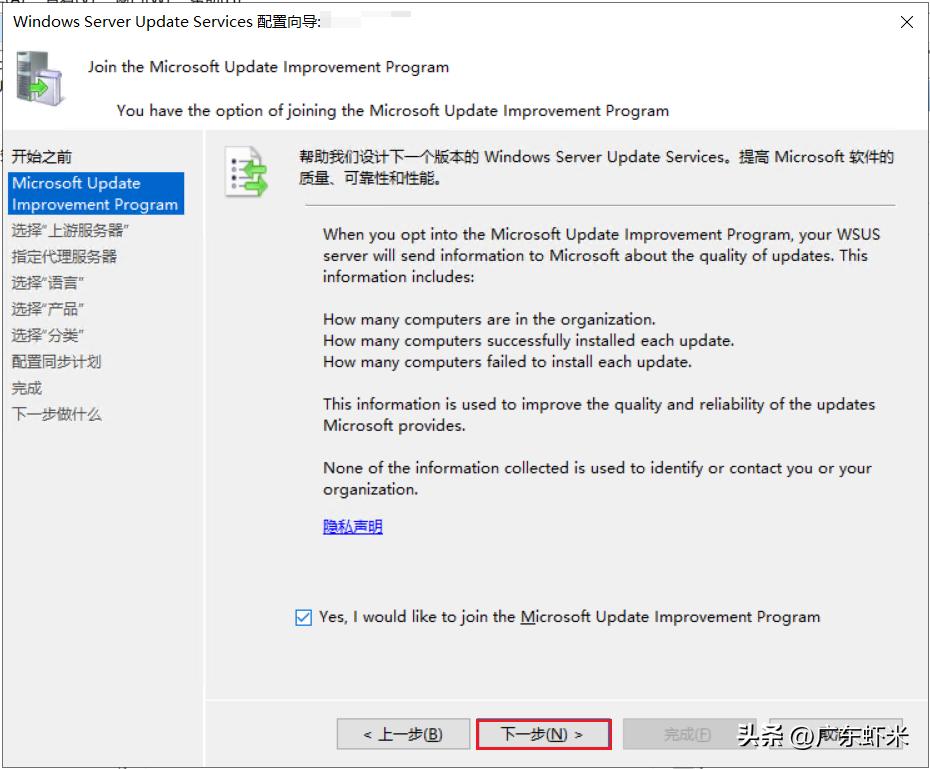Image resolution: width=930 pixels, height=769 pixels.
Task: Click the 'None of the information collected' paragraph
Action: (597, 478)
